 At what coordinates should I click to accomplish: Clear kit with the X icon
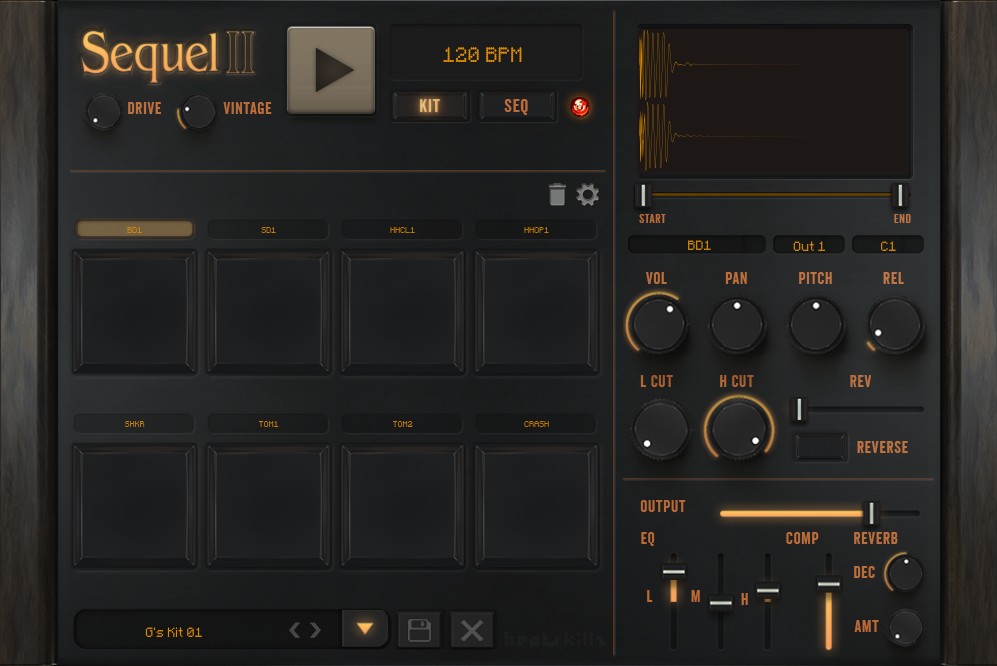(472, 630)
